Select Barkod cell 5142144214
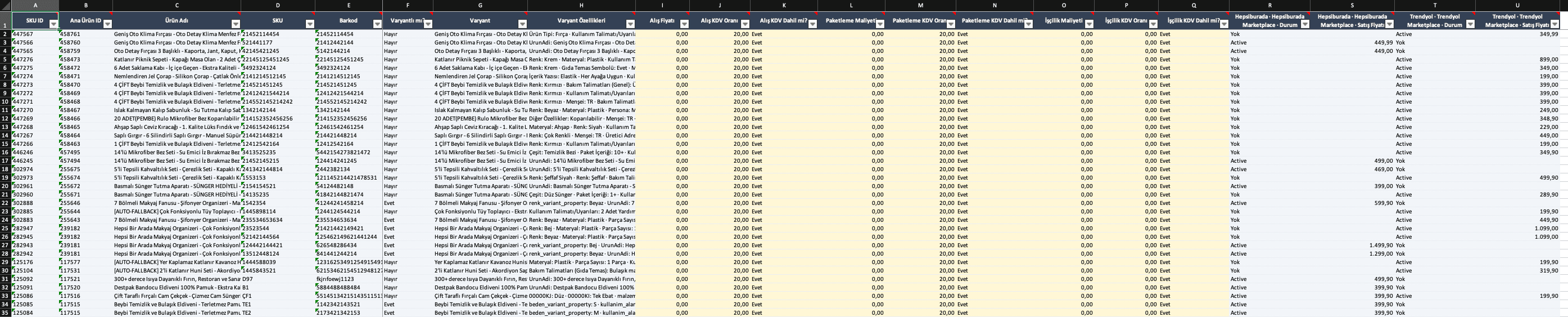 click(x=349, y=51)
